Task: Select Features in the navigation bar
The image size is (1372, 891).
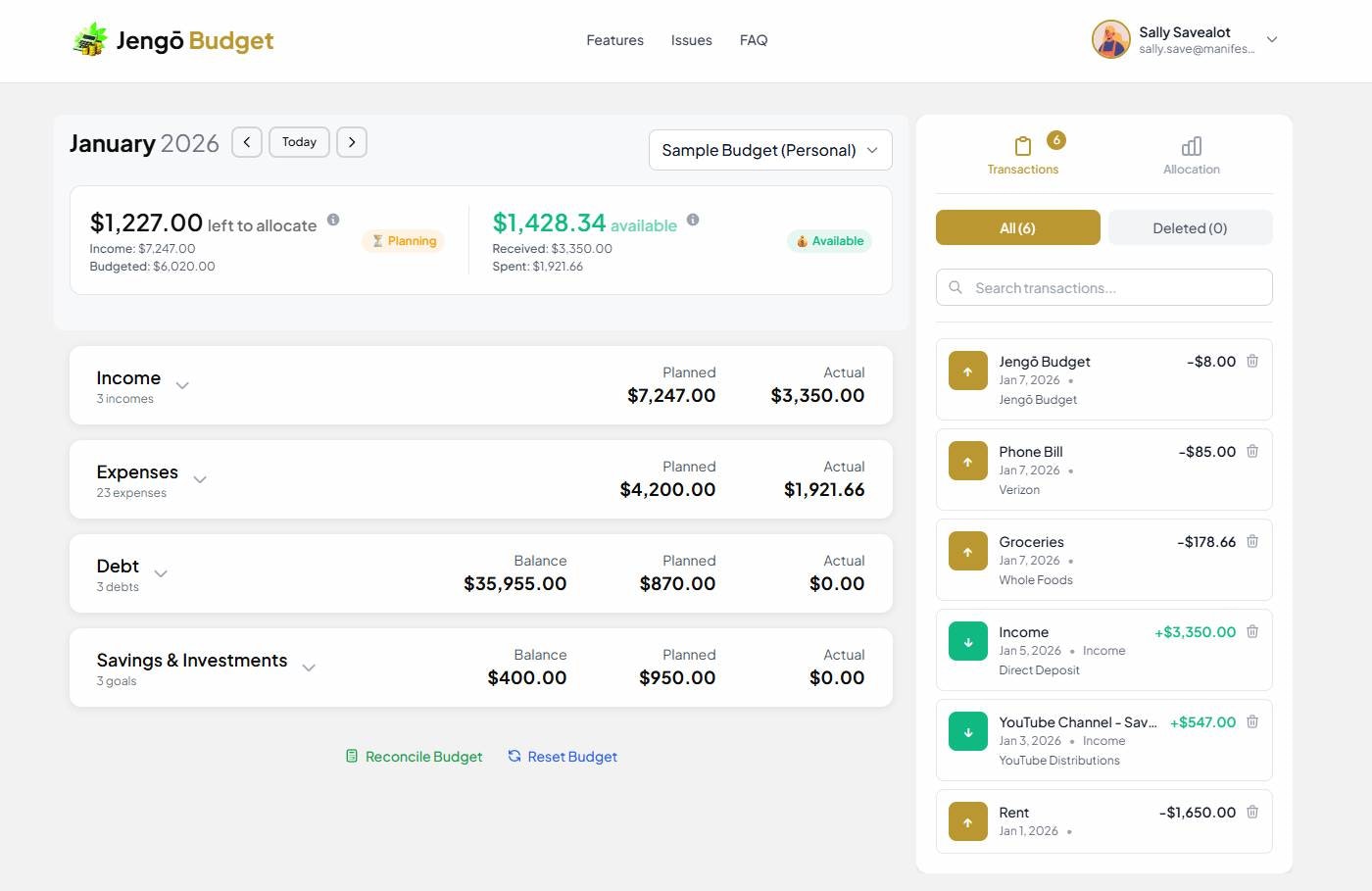Action: pos(614,40)
